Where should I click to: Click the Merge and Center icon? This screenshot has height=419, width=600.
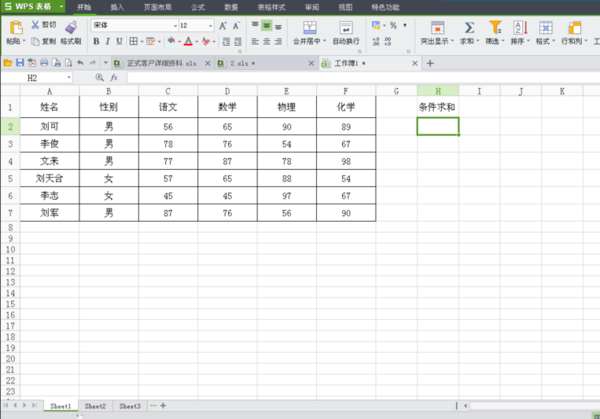tap(310, 28)
